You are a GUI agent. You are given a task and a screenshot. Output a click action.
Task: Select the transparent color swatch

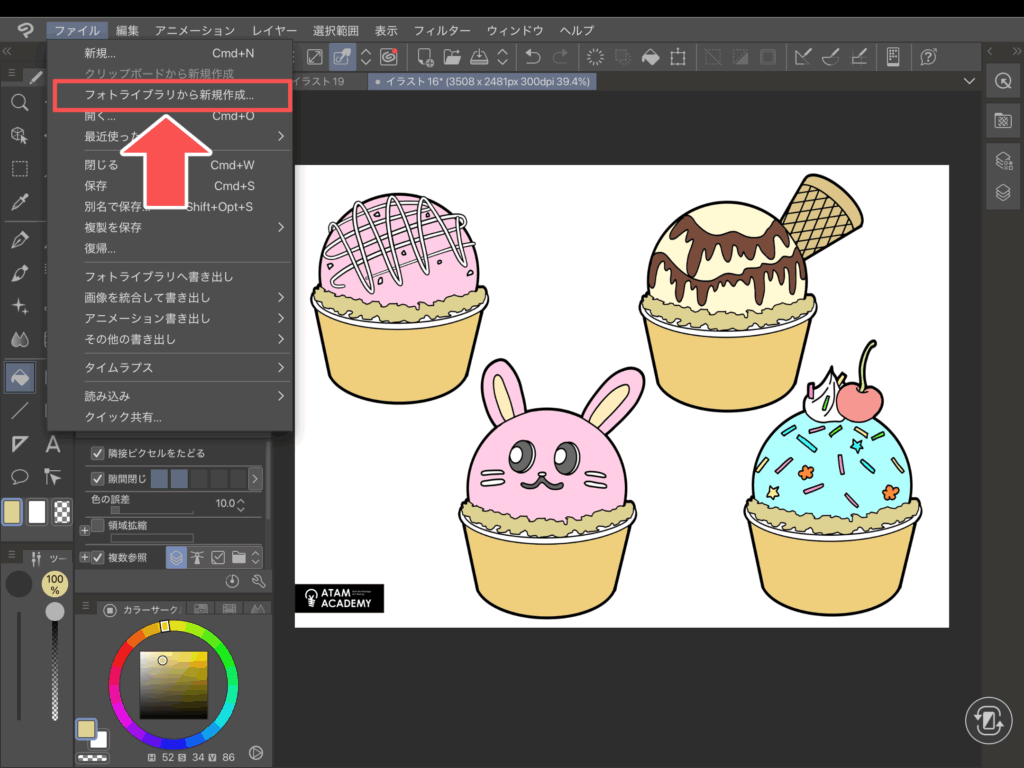pyautogui.click(x=62, y=512)
